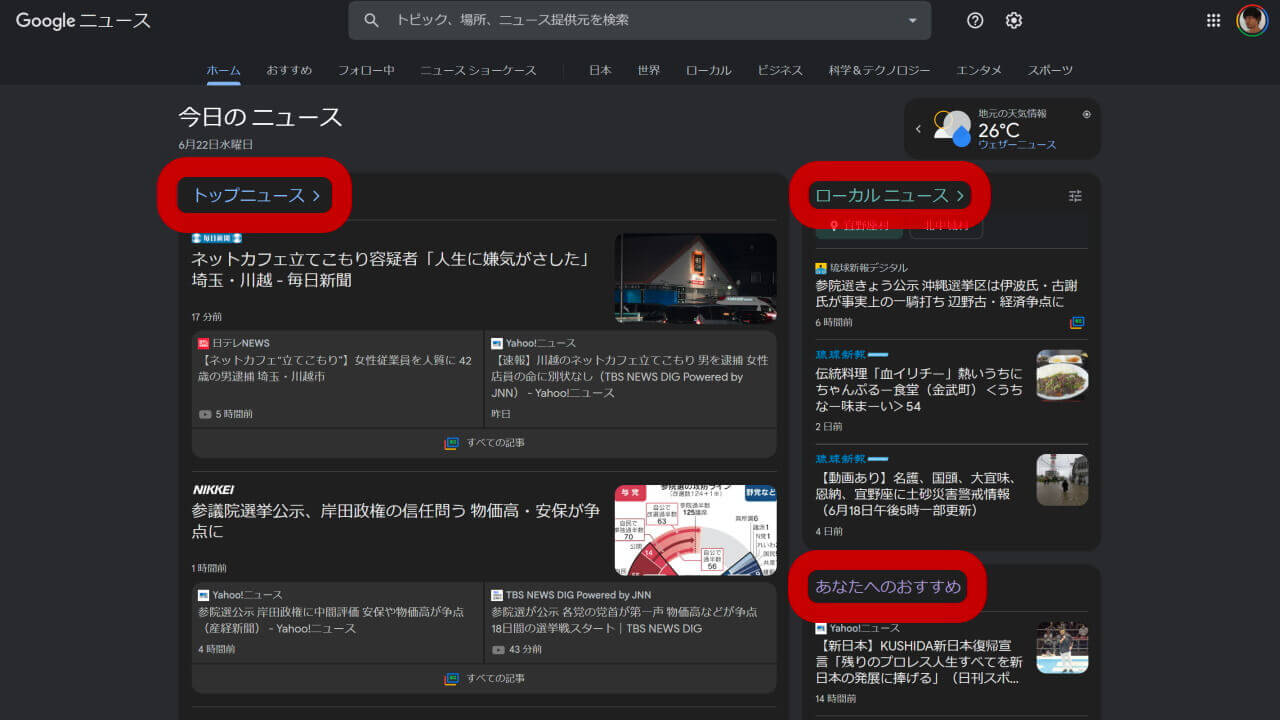
Task: Open the local news customization tune icon
Action: [x=1075, y=196]
